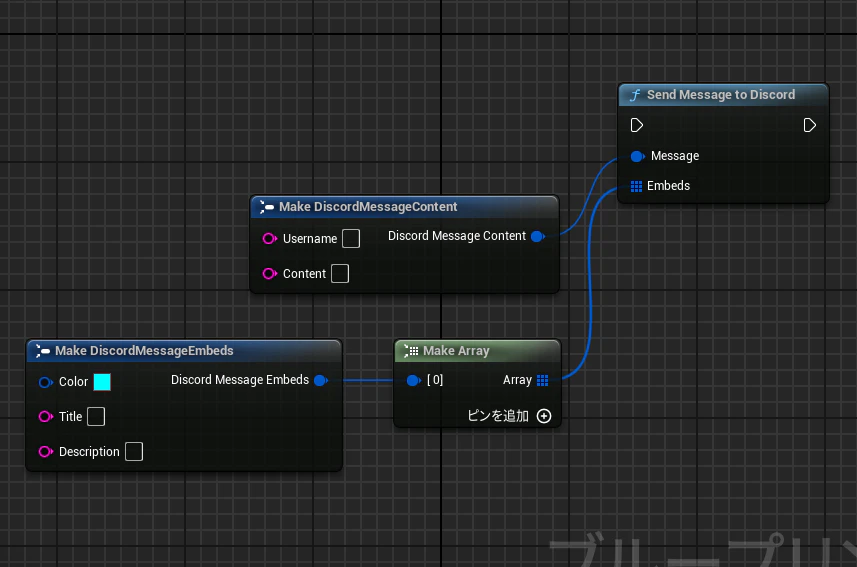This screenshot has width=857, height=567.
Task: Click the Description text field
Action: pyautogui.click(x=134, y=452)
